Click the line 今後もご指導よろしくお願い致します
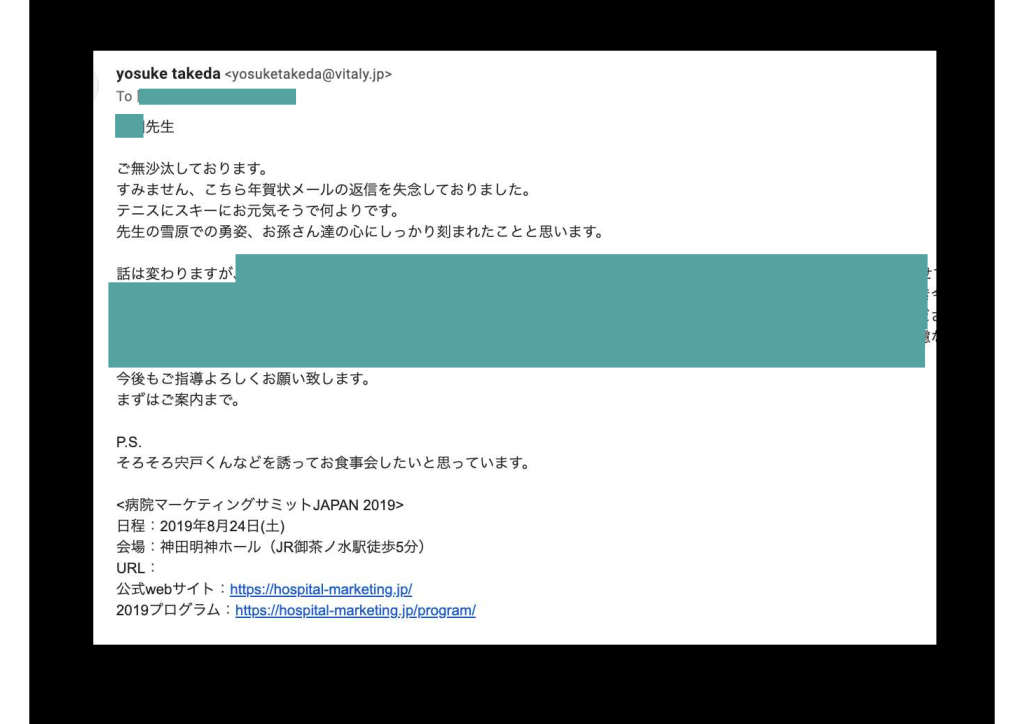The image size is (1024, 724). tap(244, 380)
